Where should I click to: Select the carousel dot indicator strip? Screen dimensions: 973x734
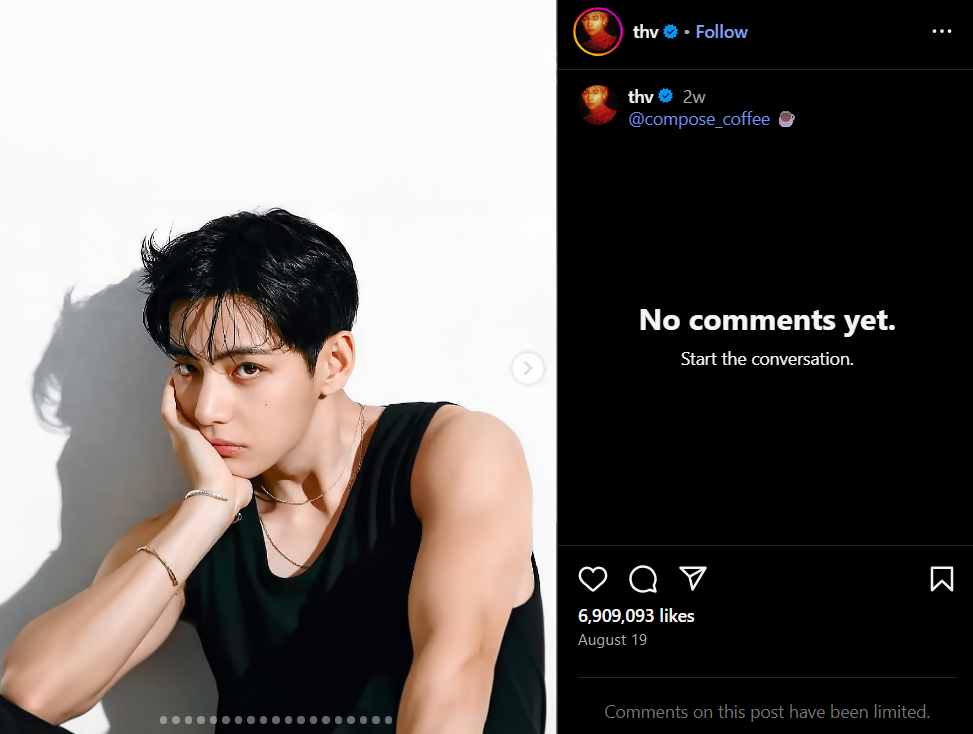coord(277,718)
